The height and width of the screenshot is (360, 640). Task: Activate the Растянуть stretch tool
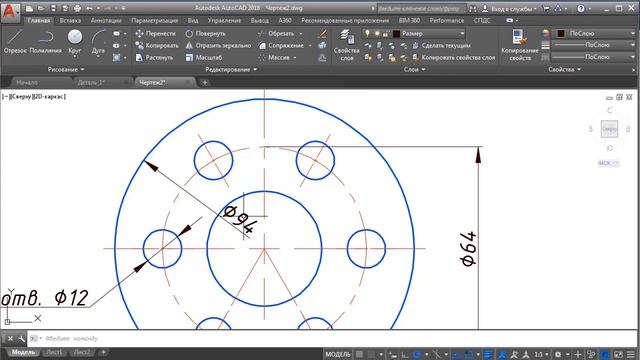coord(154,58)
